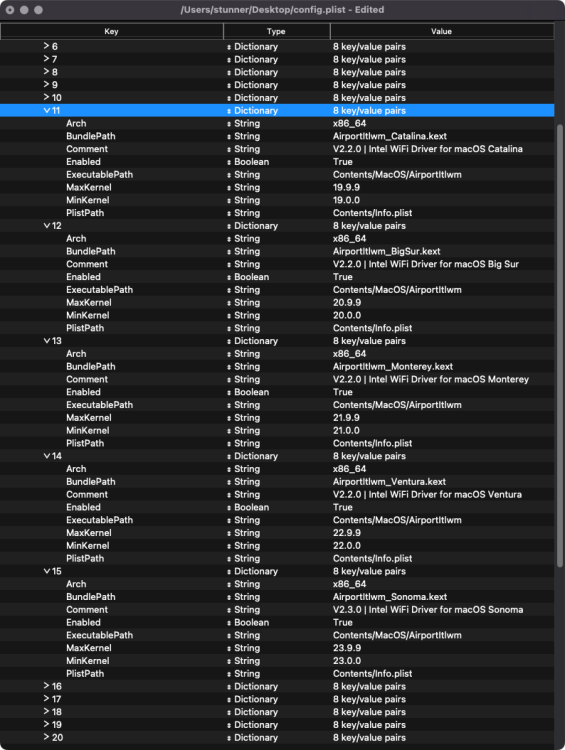This screenshot has height=750, width=565.
Task: Expand dictionary item 19
Action: 46,724
